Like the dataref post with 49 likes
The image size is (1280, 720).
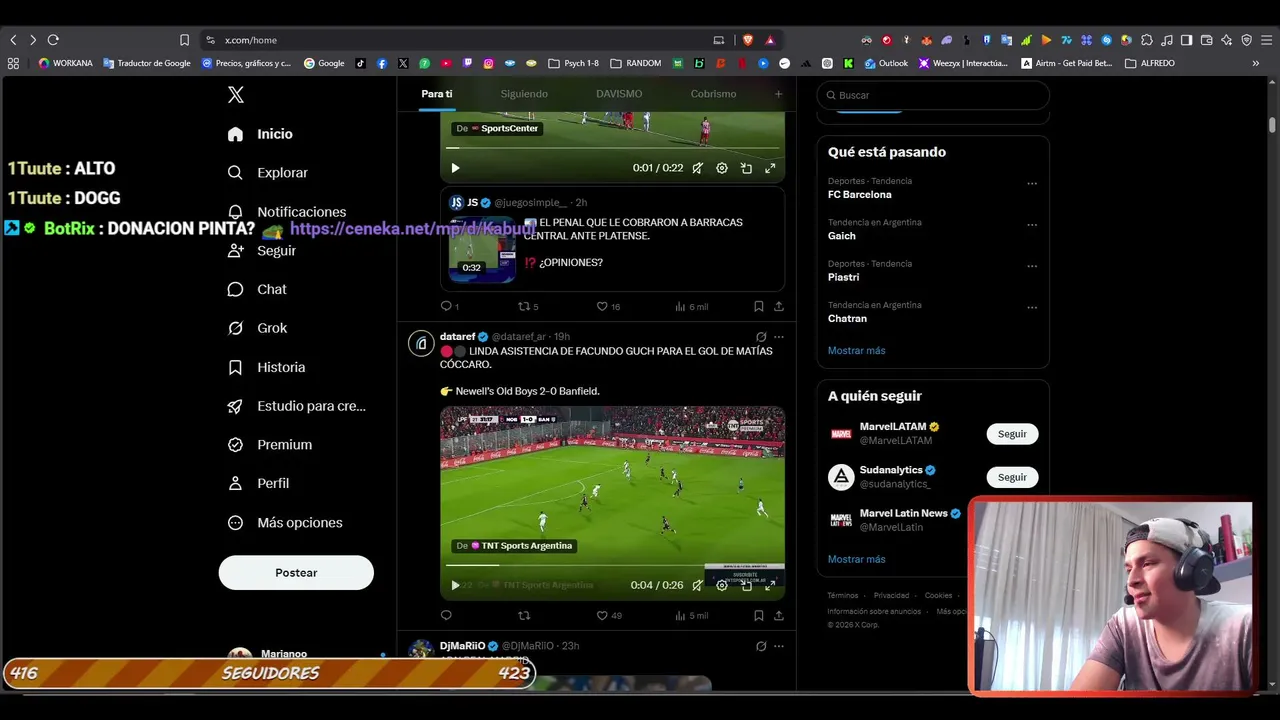pyautogui.click(x=602, y=616)
